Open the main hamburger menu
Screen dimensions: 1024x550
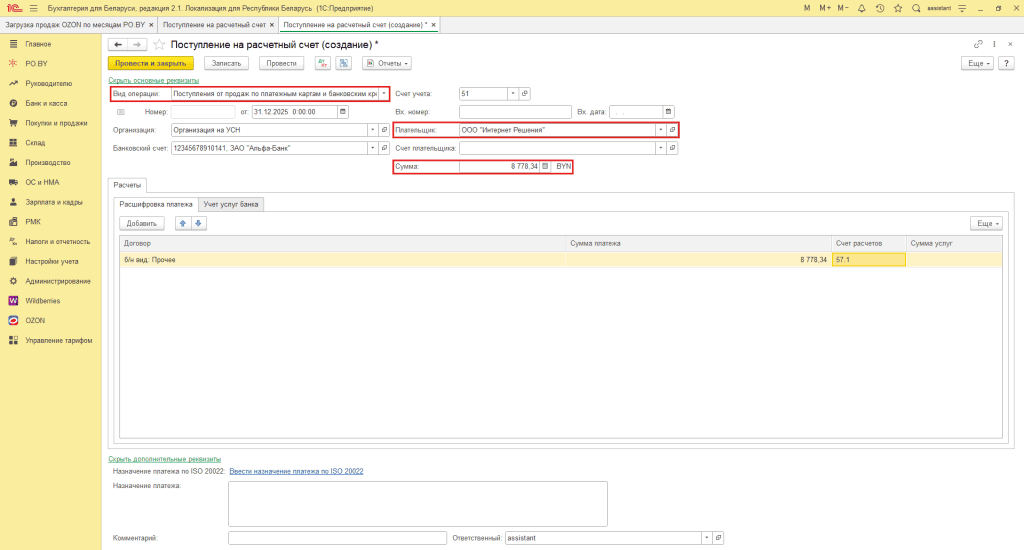point(33,8)
